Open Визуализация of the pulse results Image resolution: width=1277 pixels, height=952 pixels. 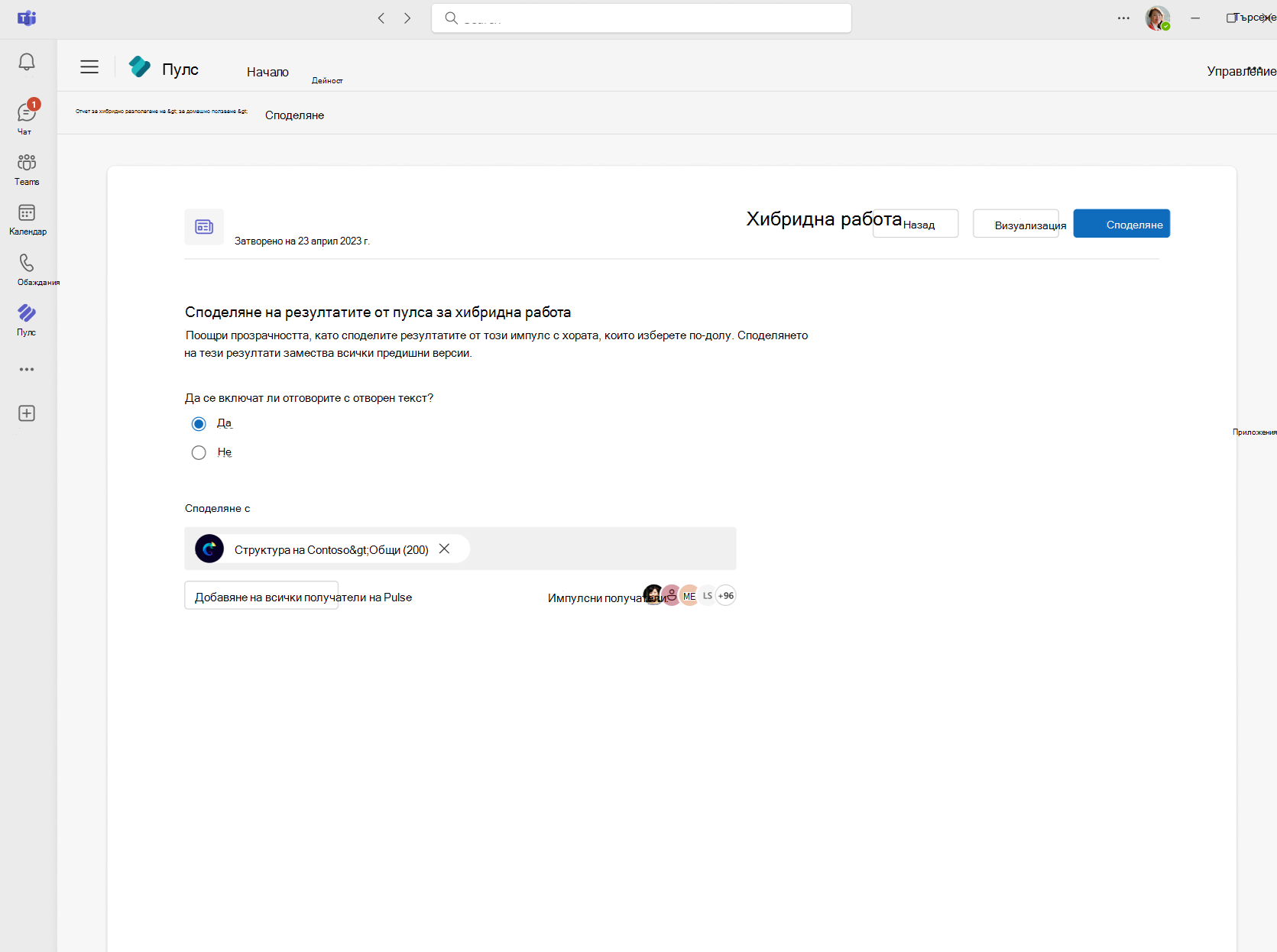pos(1016,224)
